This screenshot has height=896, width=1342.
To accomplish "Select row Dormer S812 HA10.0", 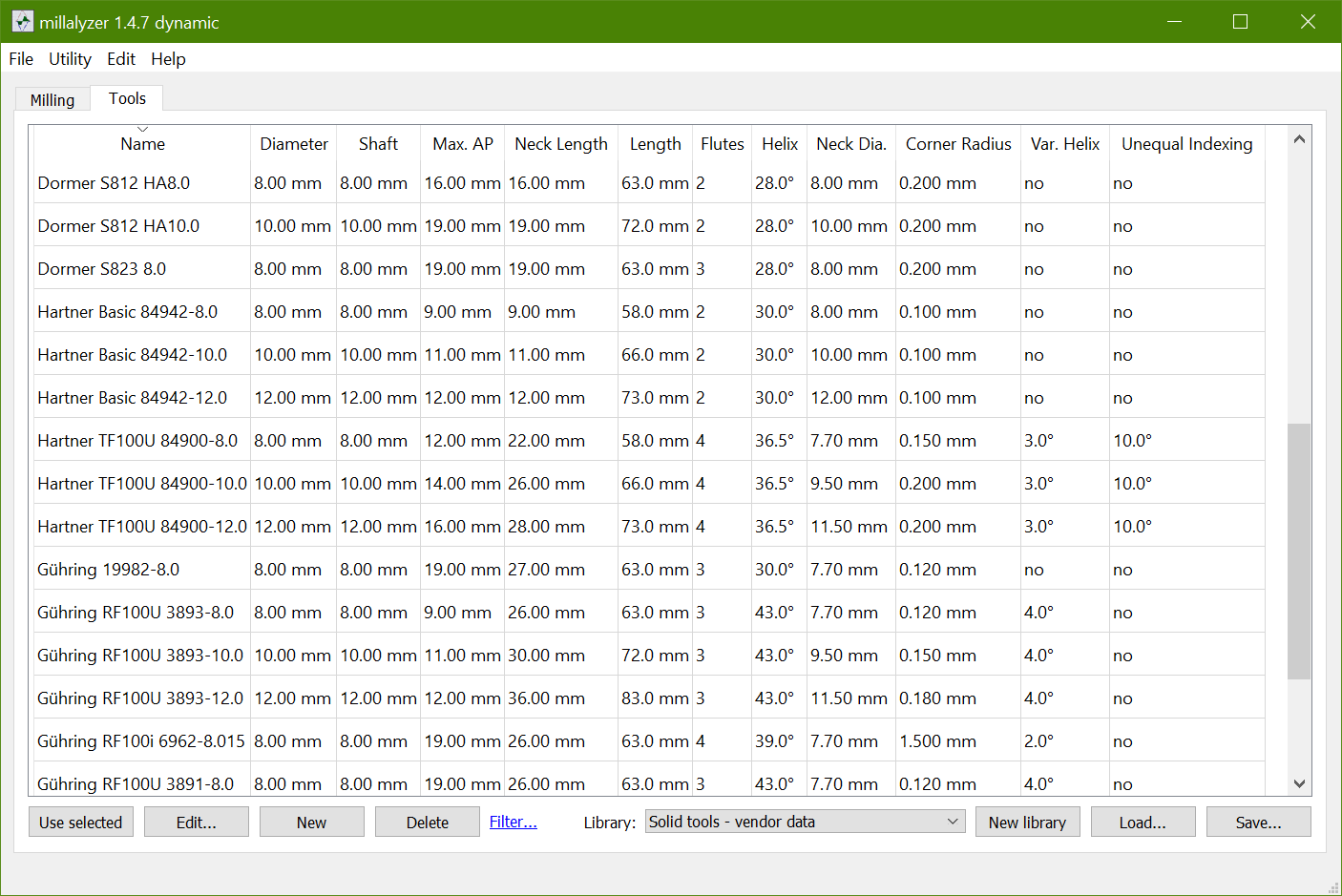I will tap(649, 225).
